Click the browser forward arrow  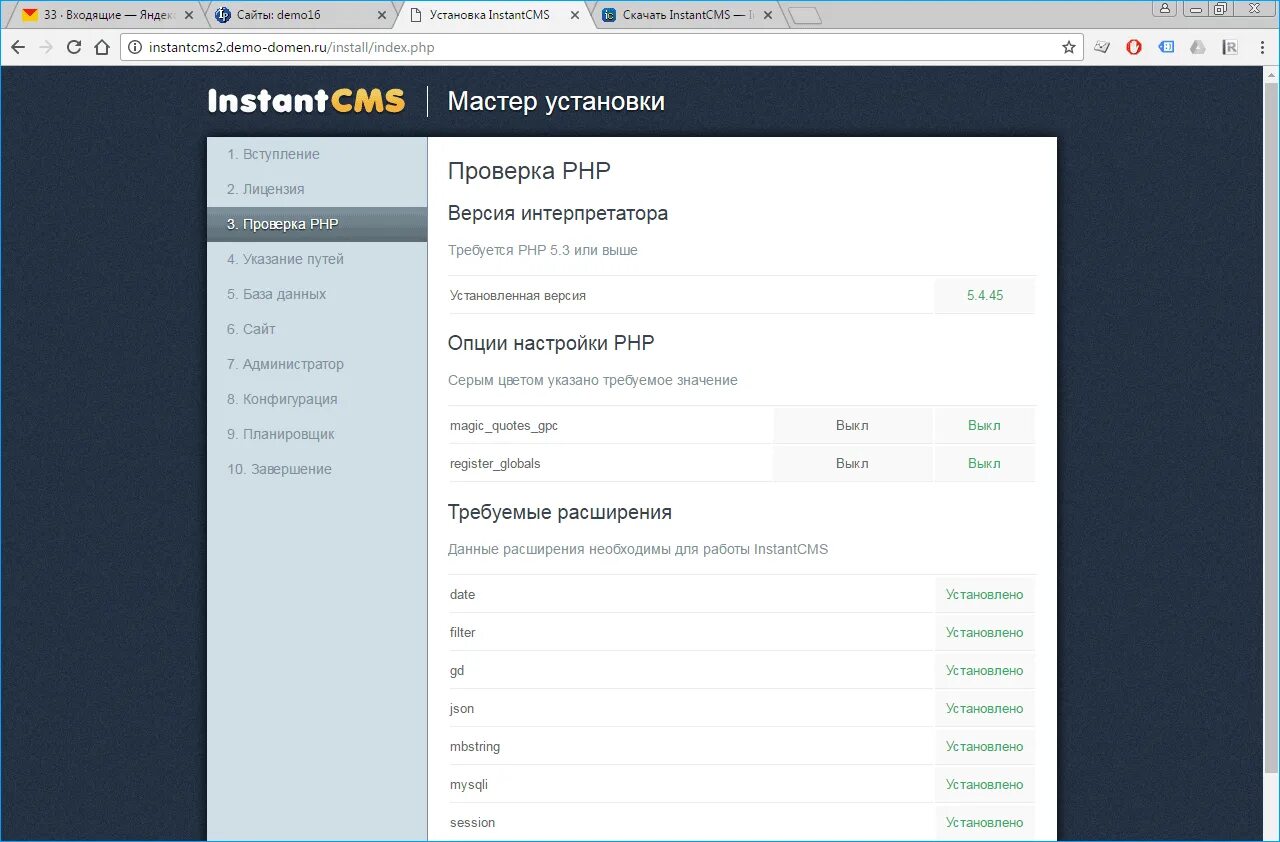pos(45,47)
